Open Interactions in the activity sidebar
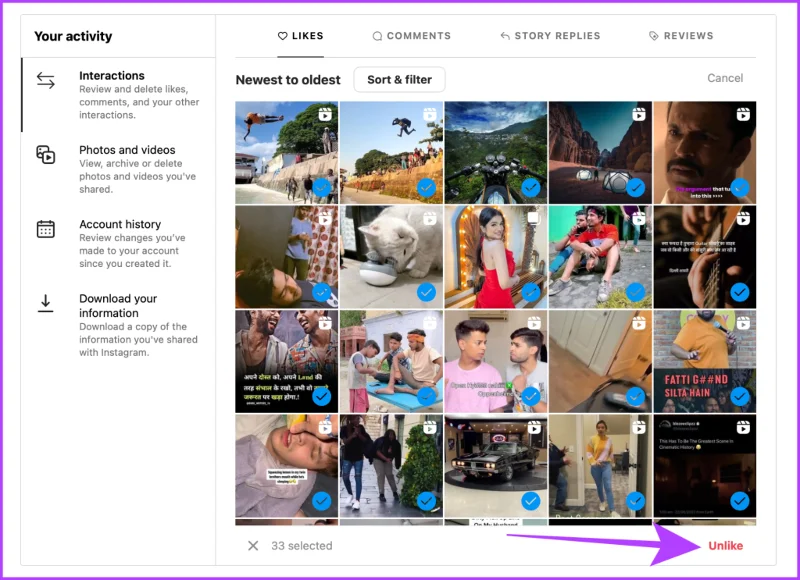Viewport: 800px width, 580px height. coord(118,95)
